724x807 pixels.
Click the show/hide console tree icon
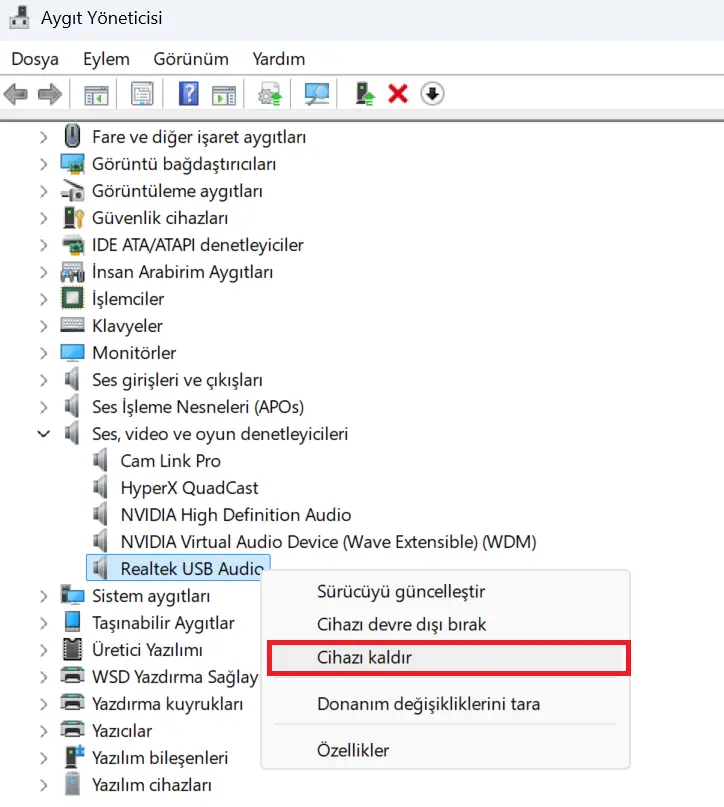pyautogui.click(x=96, y=94)
